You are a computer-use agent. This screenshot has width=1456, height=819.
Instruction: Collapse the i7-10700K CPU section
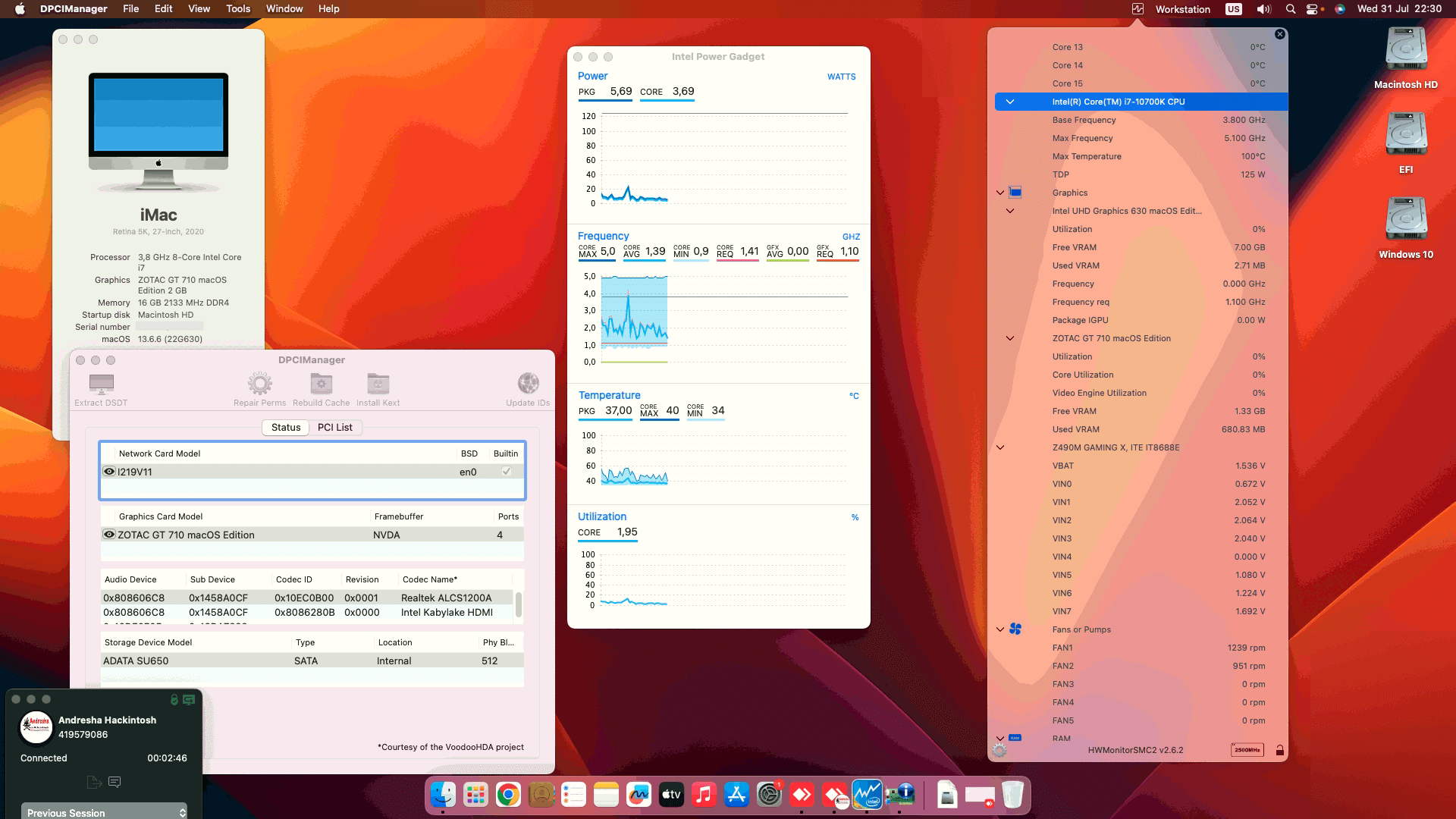[x=1009, y=101]
